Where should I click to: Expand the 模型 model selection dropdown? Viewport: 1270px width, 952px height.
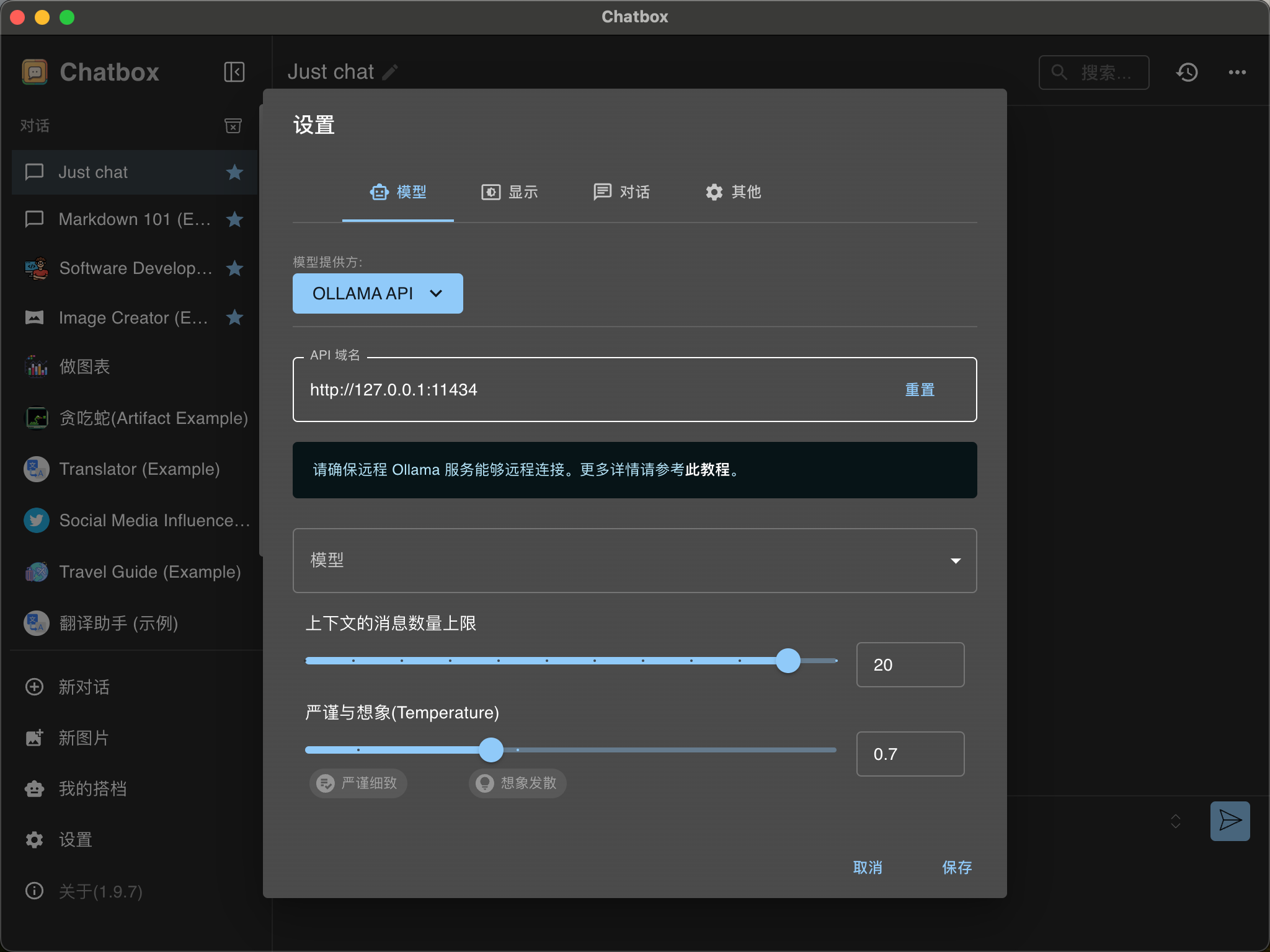click(x=634, y=560)
